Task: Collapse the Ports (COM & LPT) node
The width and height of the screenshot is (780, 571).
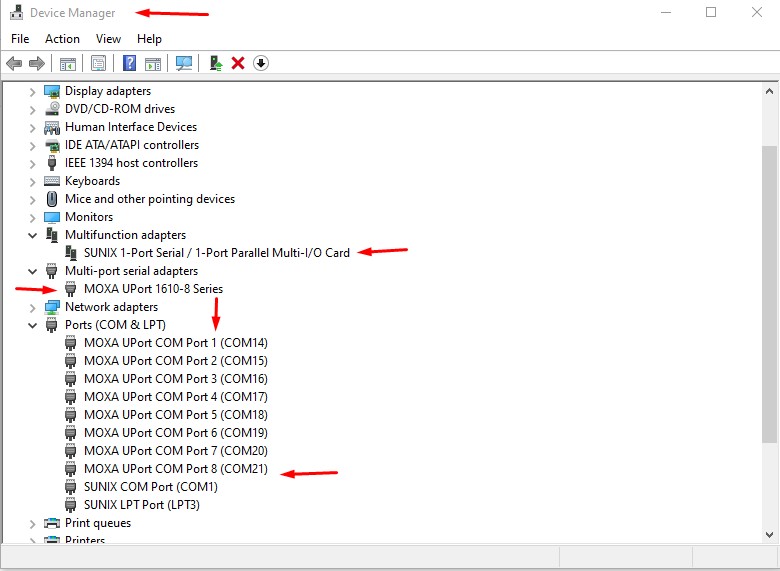Action: (32, 325)
